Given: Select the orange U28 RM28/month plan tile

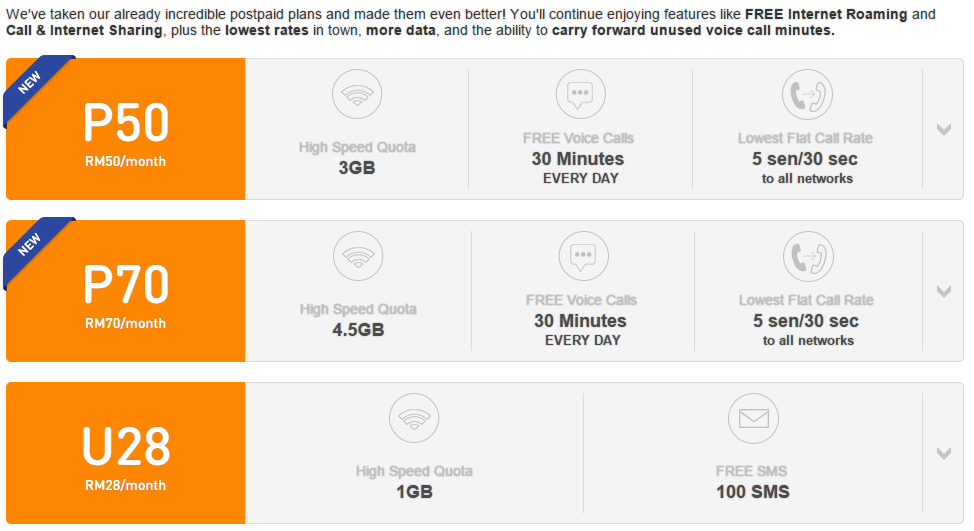Looking at the screenshot, I should pos(125,453).
